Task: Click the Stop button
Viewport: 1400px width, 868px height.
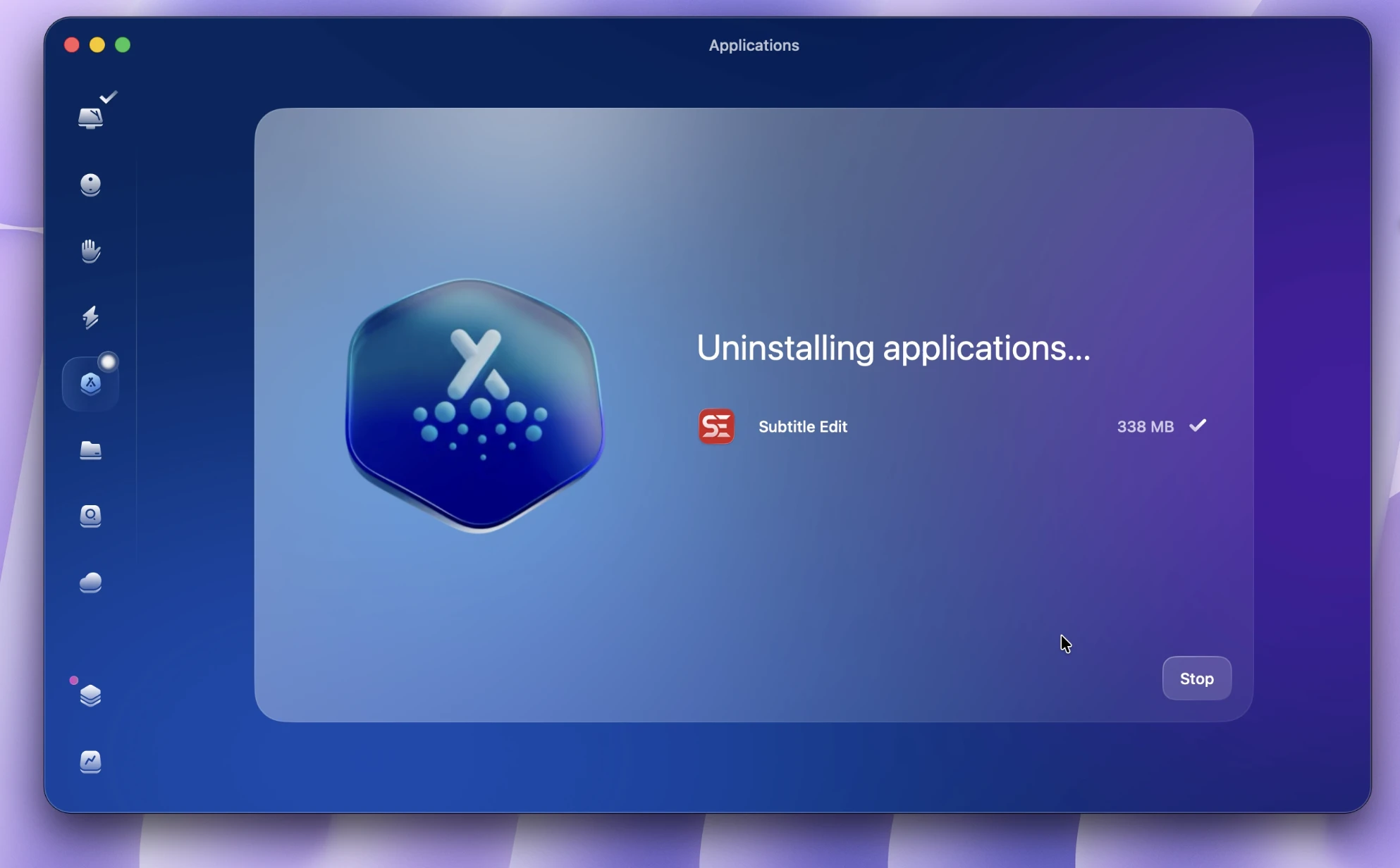Action: click(1197, 678)
